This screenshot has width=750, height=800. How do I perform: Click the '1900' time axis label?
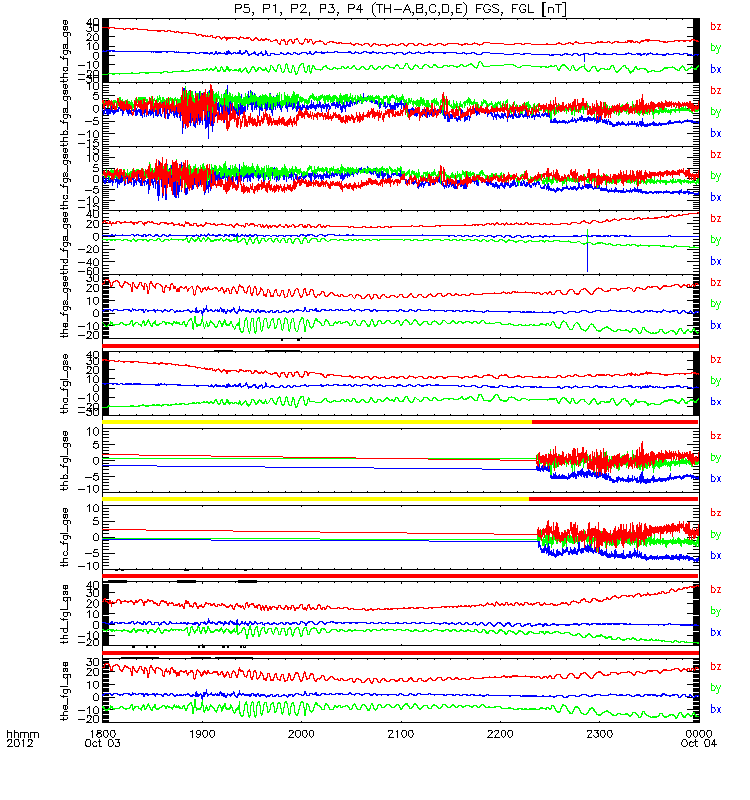pyautogui.click(x=202, y=734)
